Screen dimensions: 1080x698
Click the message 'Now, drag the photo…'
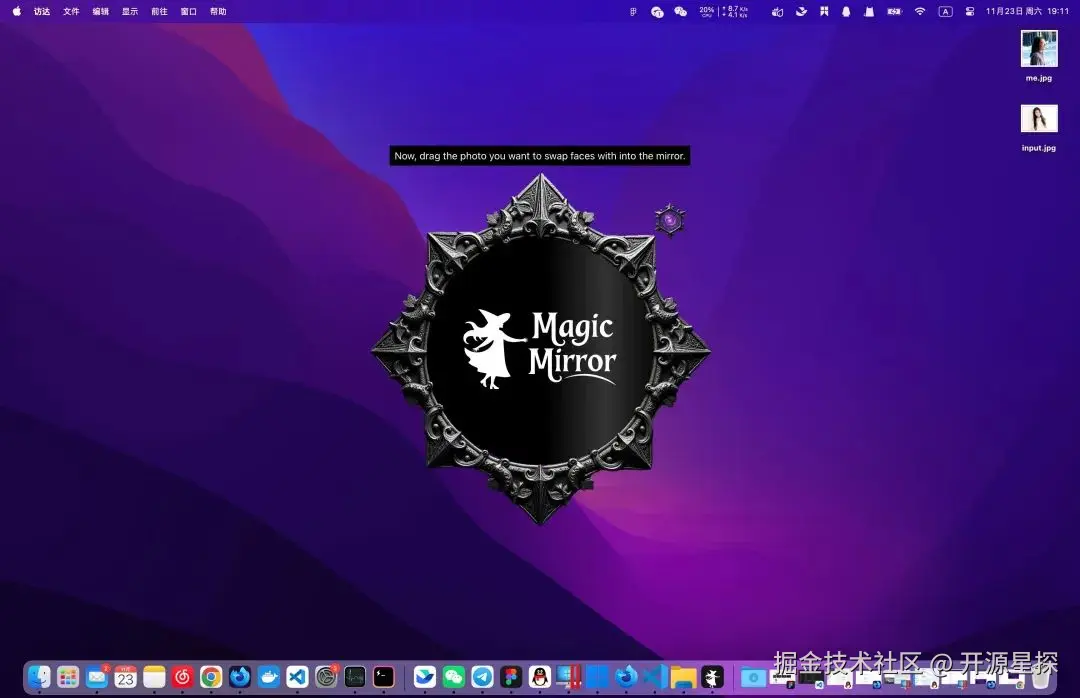tap(540, 156)
